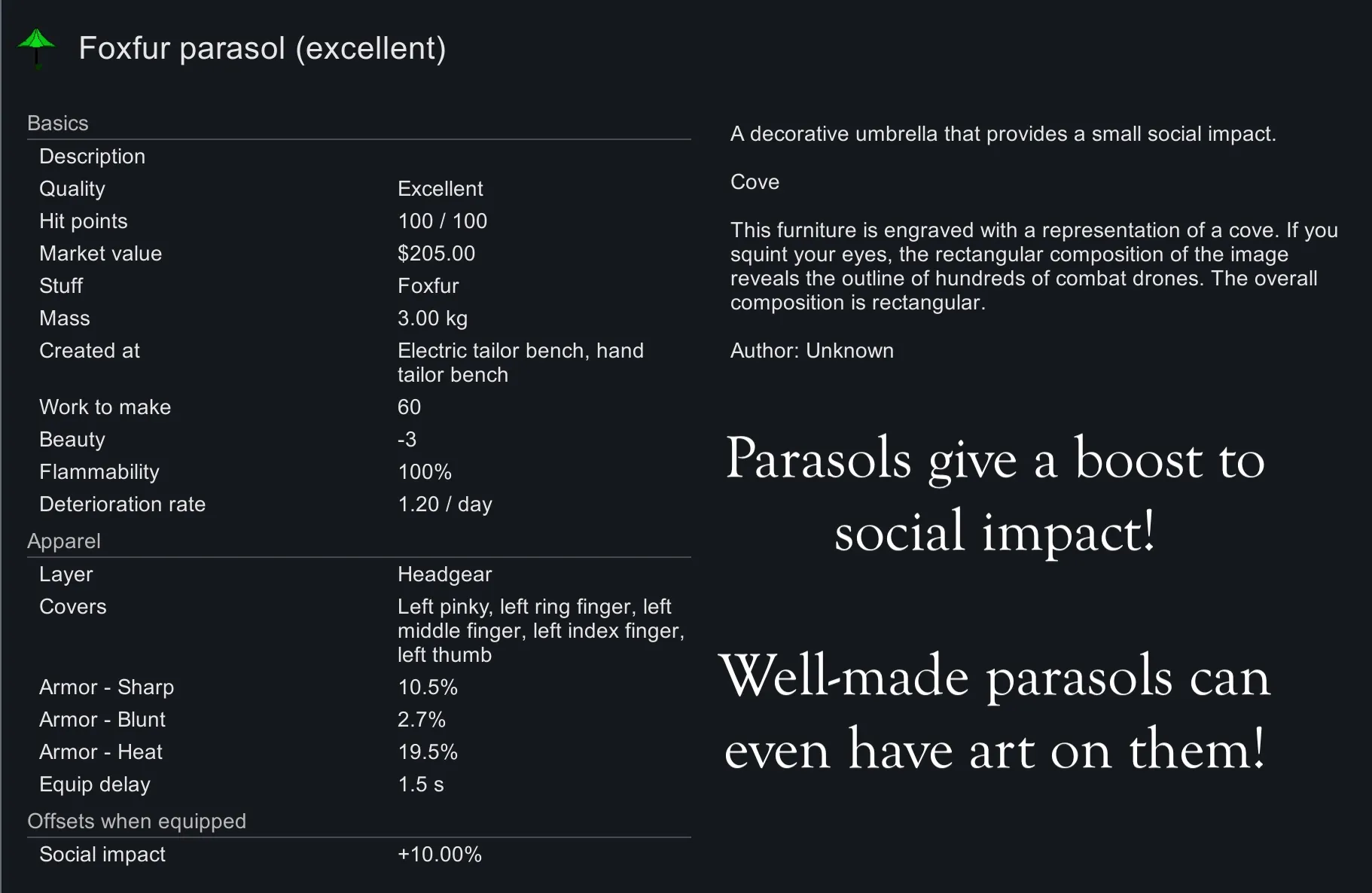Click the Foxfur parasol (excellent) title

pos(262,48)
